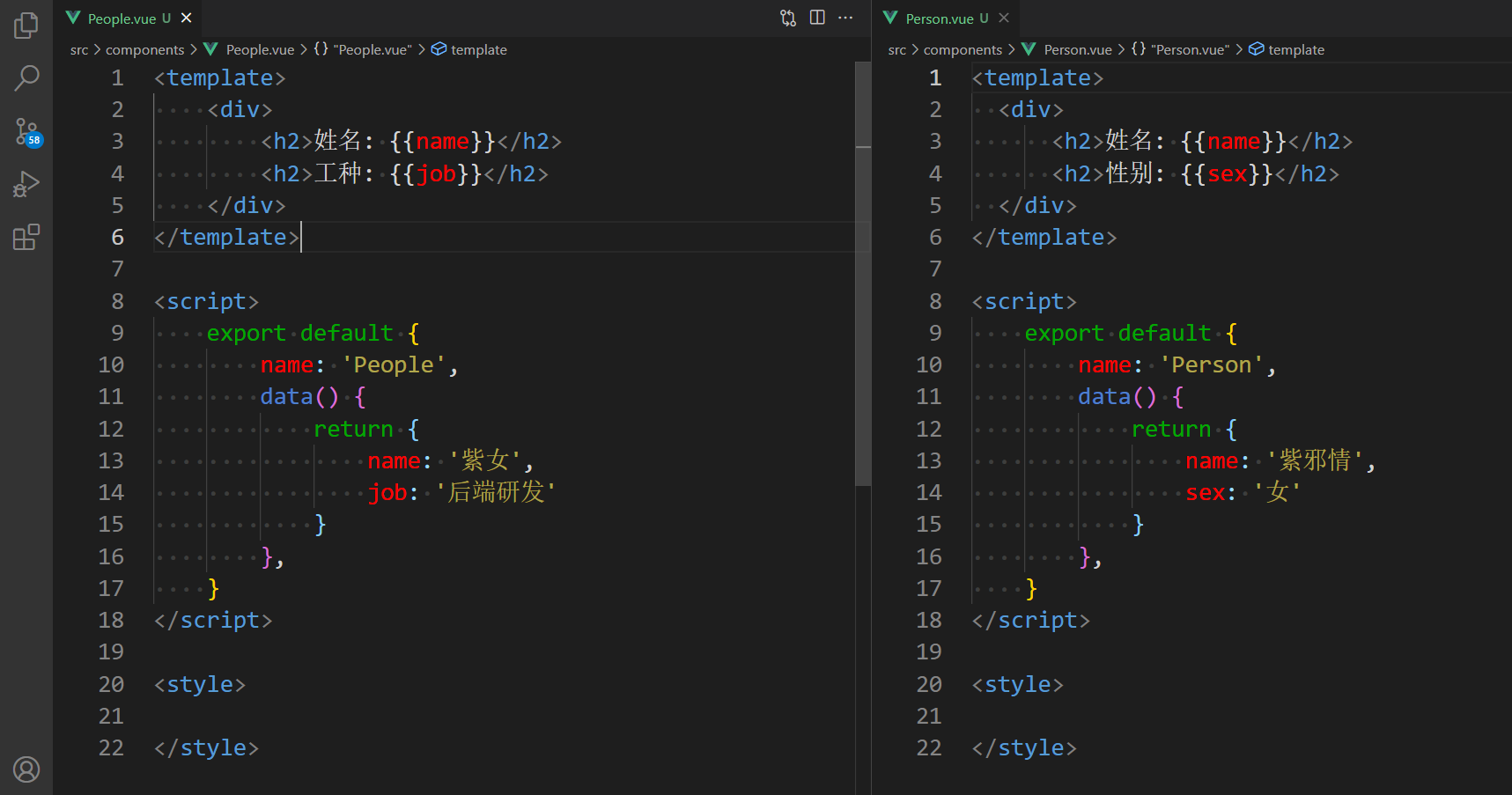Click line number 1 in Person.vue
1512x795 pixels.
point(936,78)
